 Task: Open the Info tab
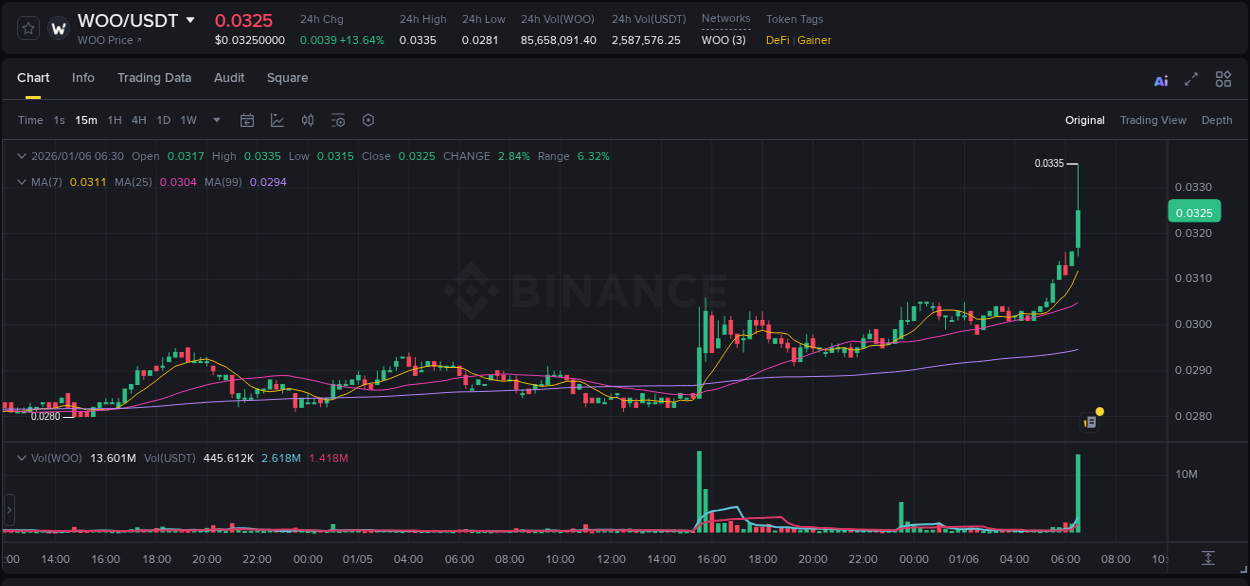83,78
